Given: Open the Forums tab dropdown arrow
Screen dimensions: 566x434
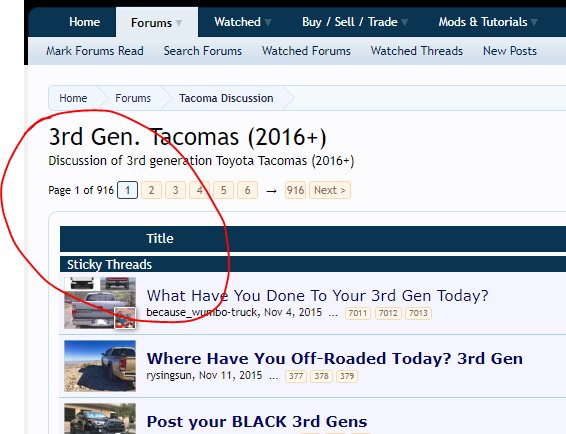Looking at the screenshot, I should [x=179, y=23].
